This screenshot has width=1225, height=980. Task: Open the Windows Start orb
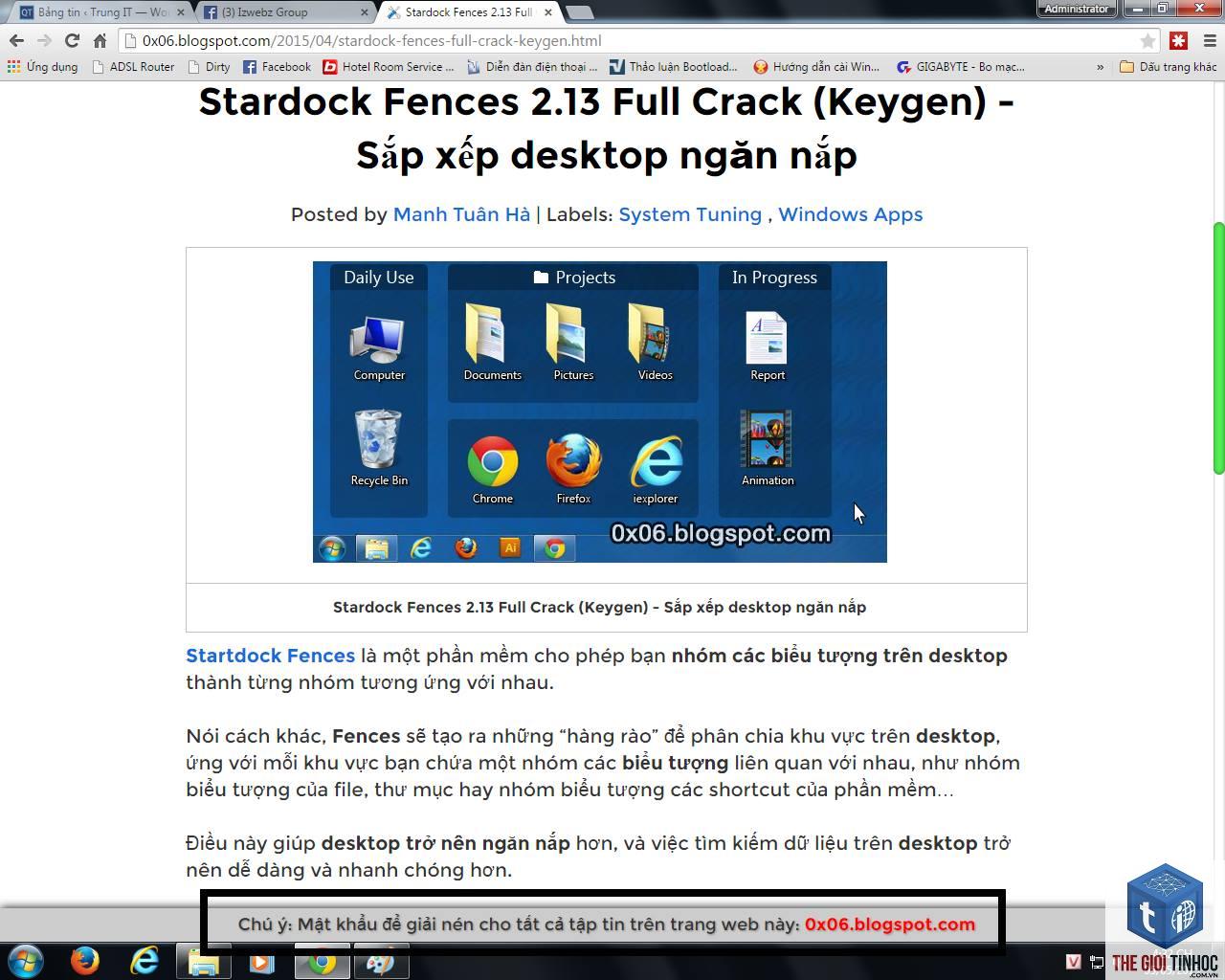[x=25, y=960]
